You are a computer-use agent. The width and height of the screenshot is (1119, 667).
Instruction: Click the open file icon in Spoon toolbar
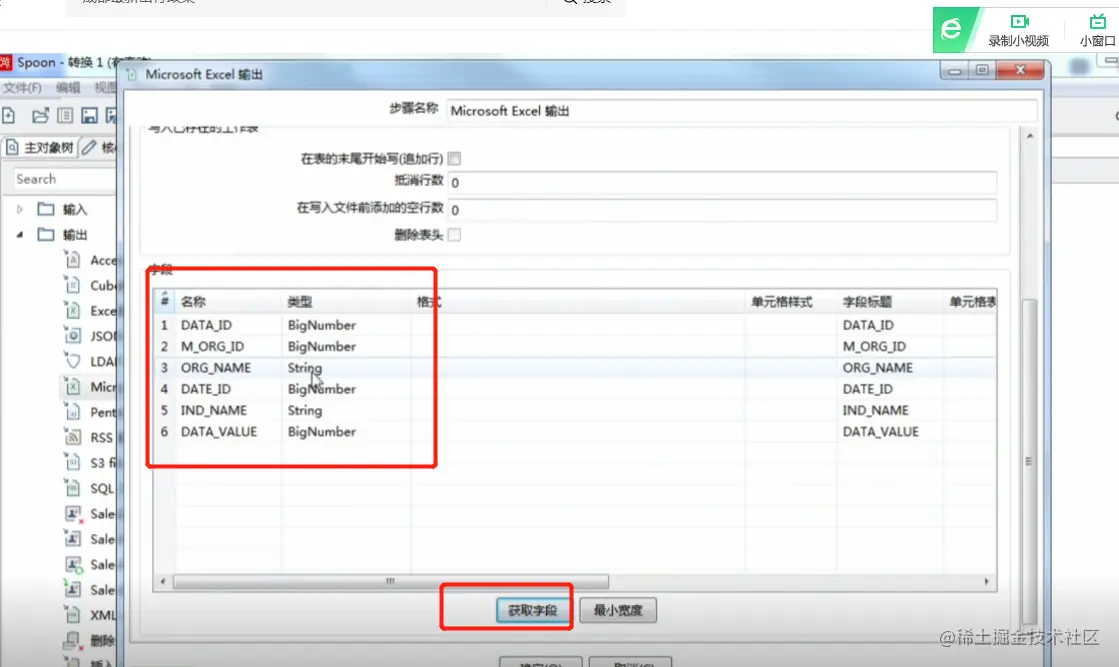coord(40,115)
